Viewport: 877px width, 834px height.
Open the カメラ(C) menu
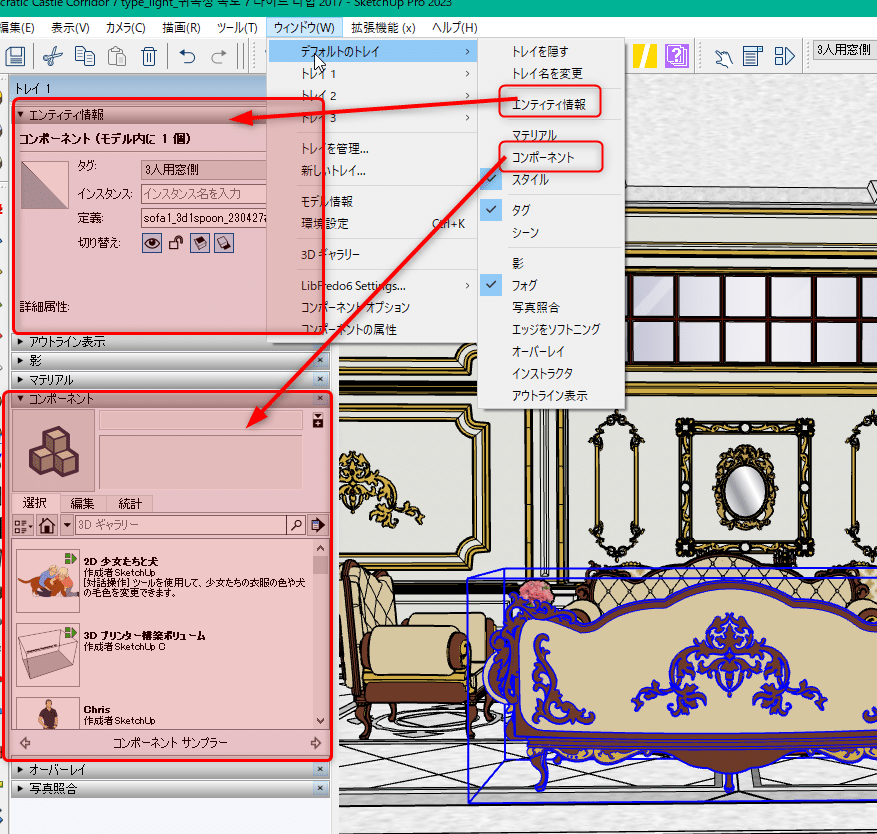(125, 28)
